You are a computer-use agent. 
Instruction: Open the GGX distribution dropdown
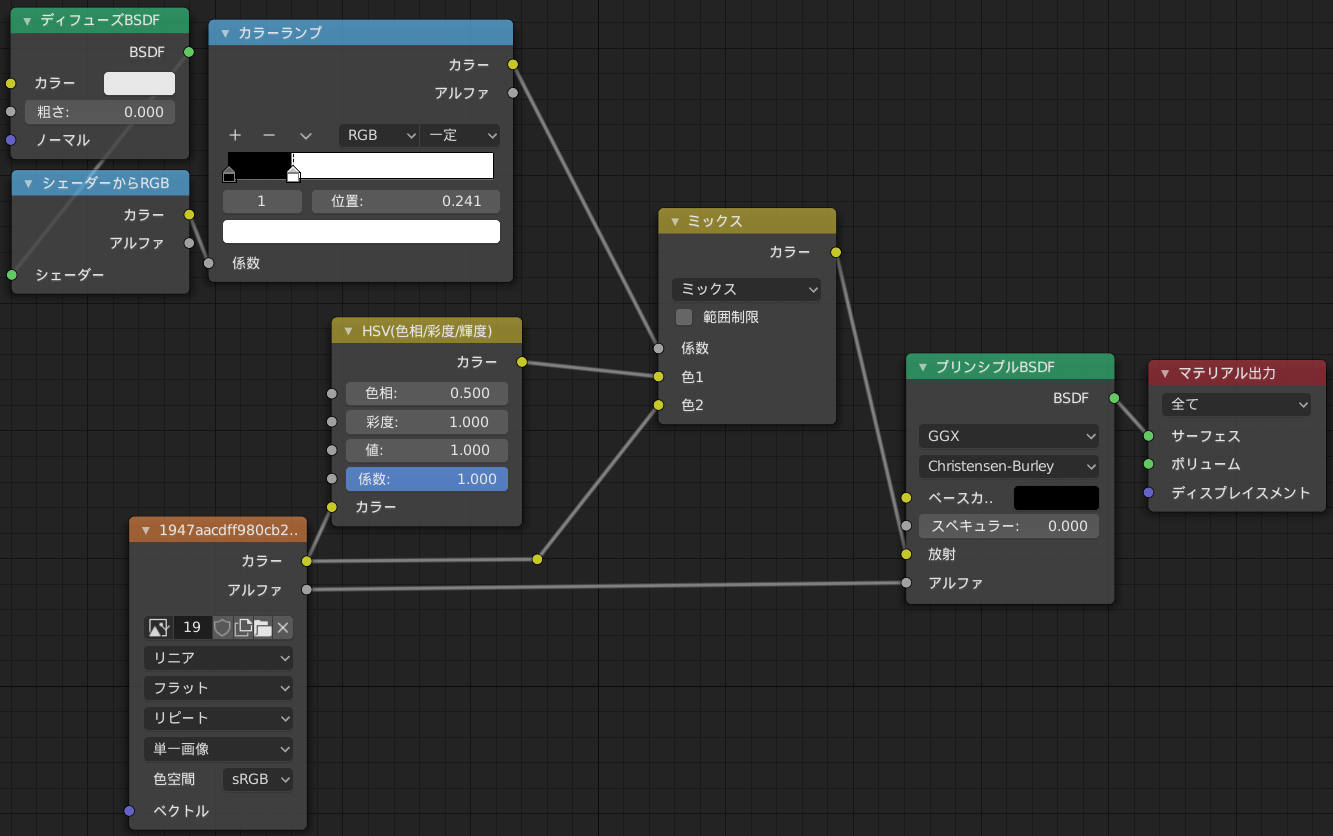coord(1009,436)
